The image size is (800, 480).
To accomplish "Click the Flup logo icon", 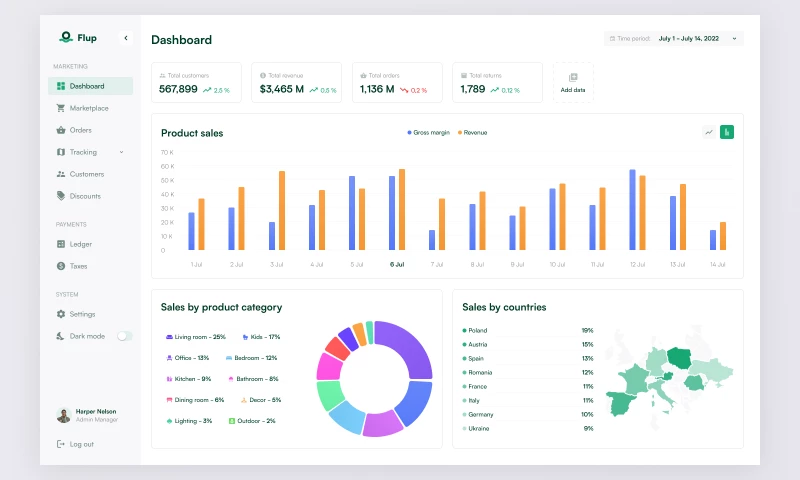I will pos(66,38).
